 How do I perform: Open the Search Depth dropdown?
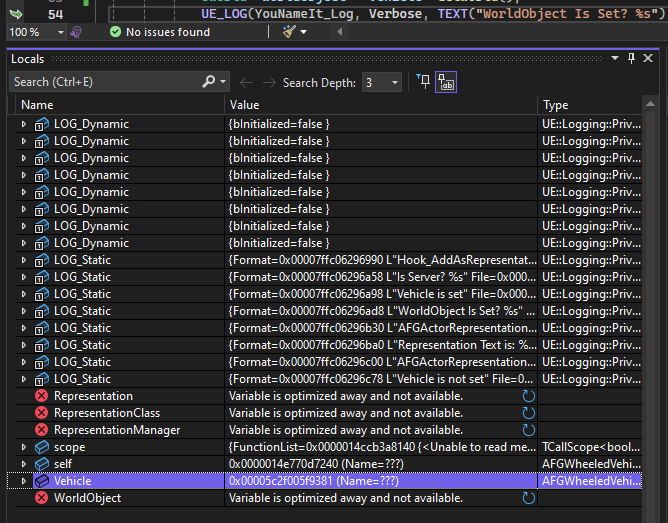click(x=381, y=82)
